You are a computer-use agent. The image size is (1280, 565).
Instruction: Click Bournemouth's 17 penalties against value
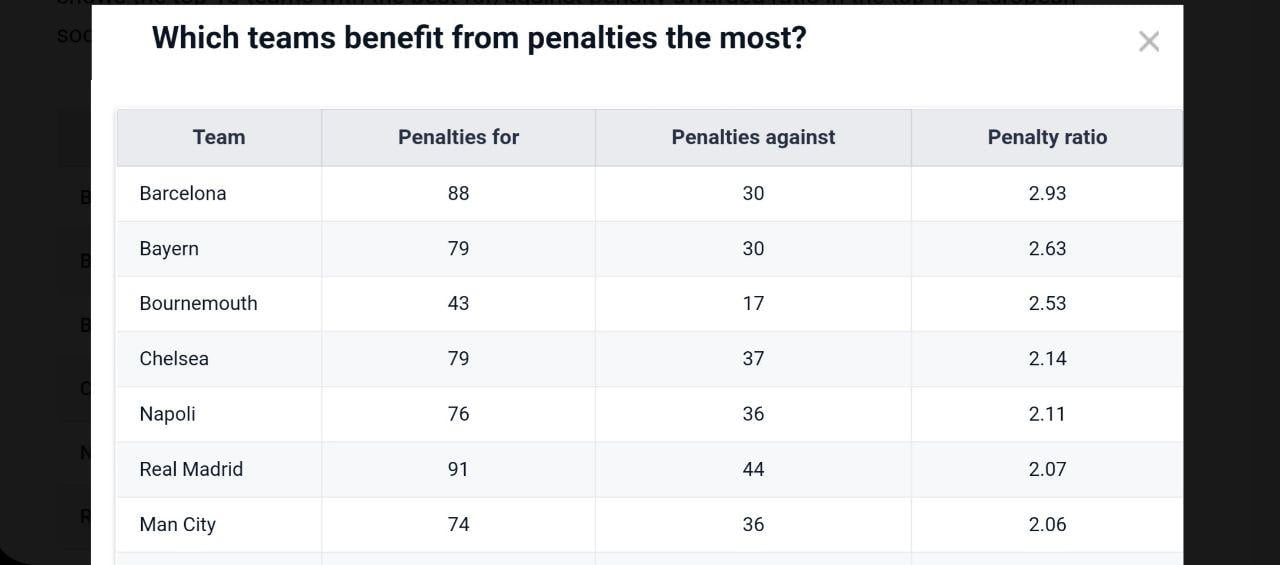[753, 304]
